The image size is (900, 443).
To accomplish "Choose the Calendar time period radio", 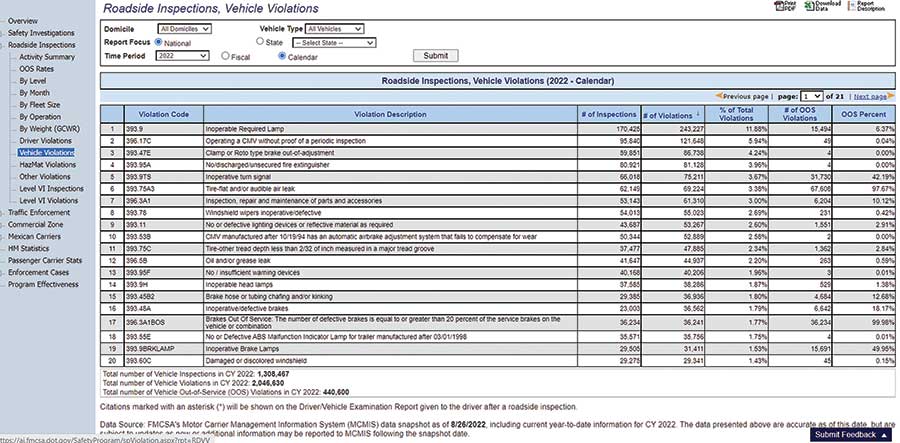I will click(x=283, y=57).
